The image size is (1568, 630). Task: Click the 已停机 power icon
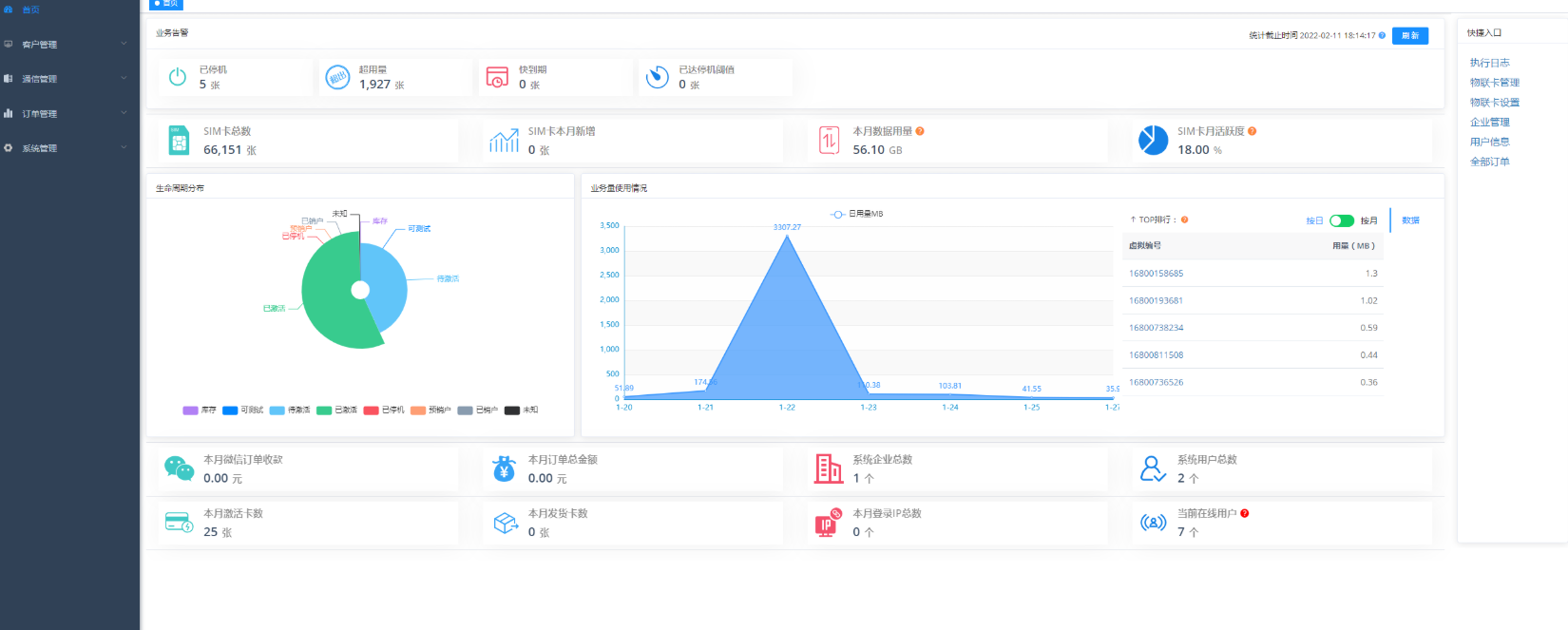pyautogui.click(x=178, y=77)
